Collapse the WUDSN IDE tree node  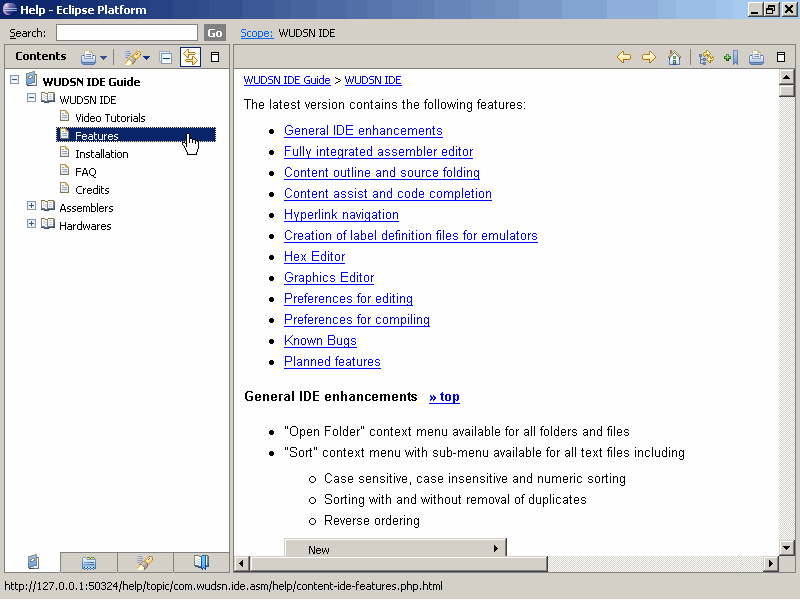pyautogui.click(x=31, y=97)
